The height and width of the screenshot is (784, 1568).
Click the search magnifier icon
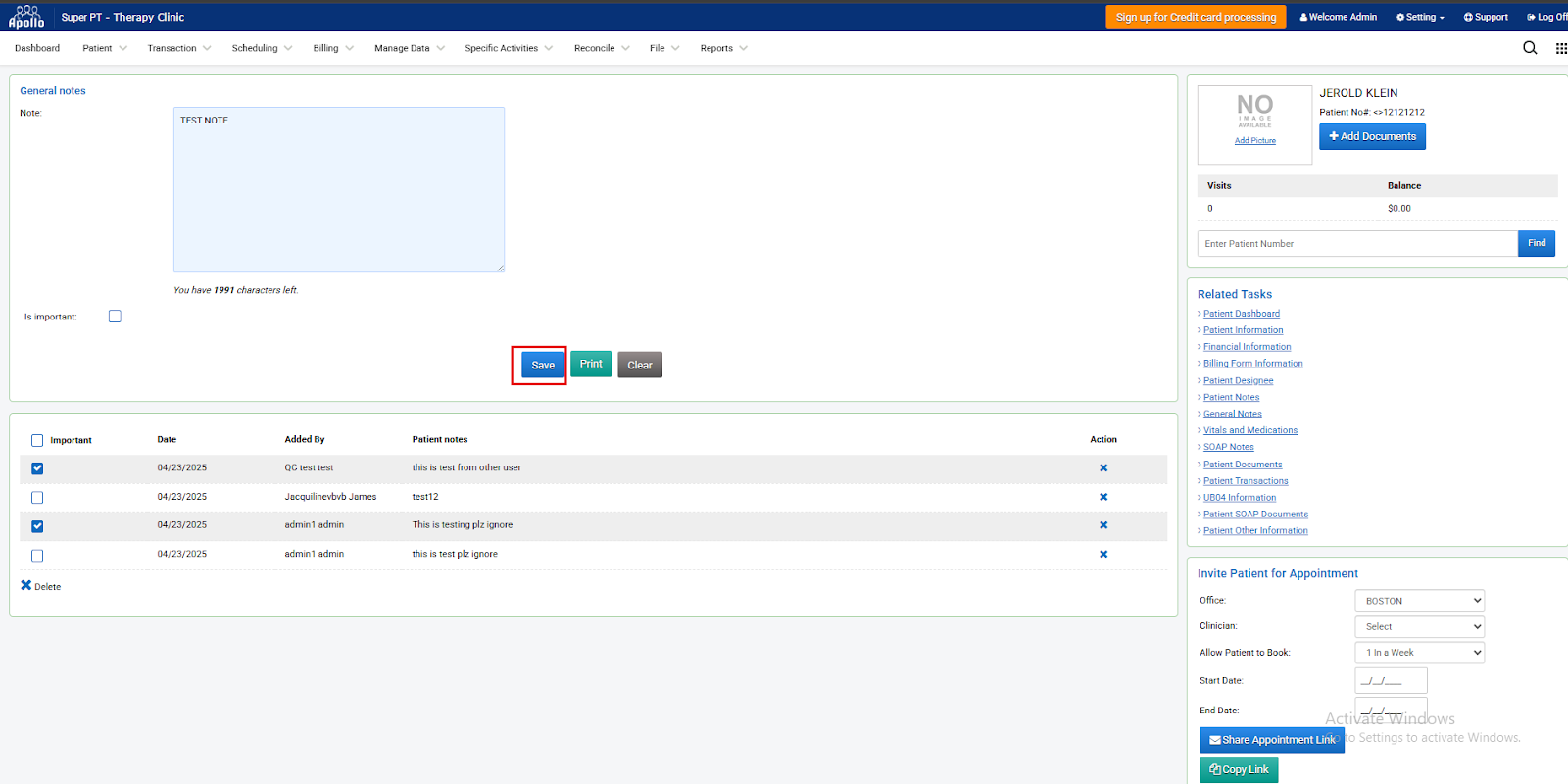(1529, 48)
